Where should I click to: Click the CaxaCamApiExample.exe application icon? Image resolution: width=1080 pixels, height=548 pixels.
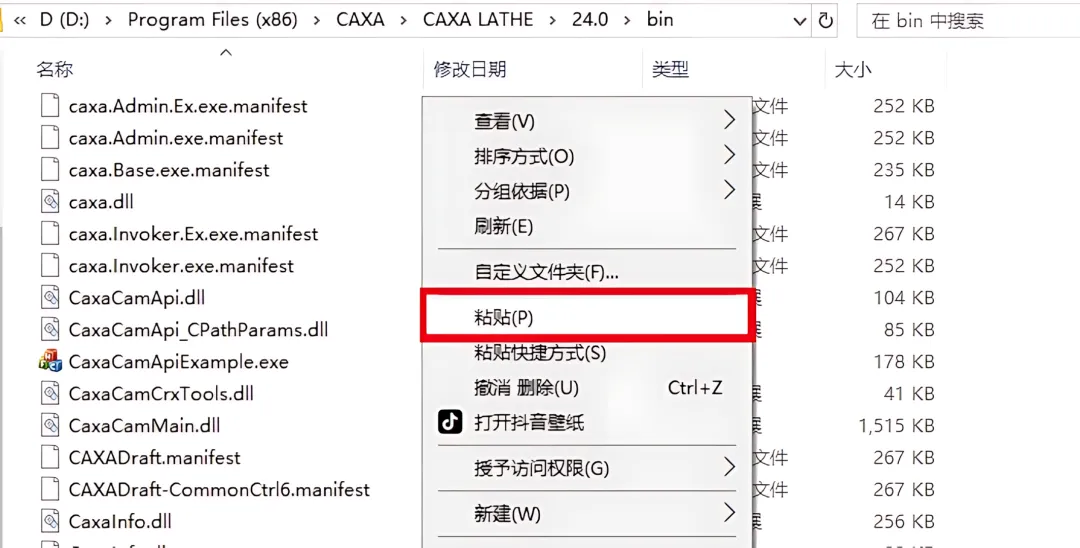coord(50,362)
